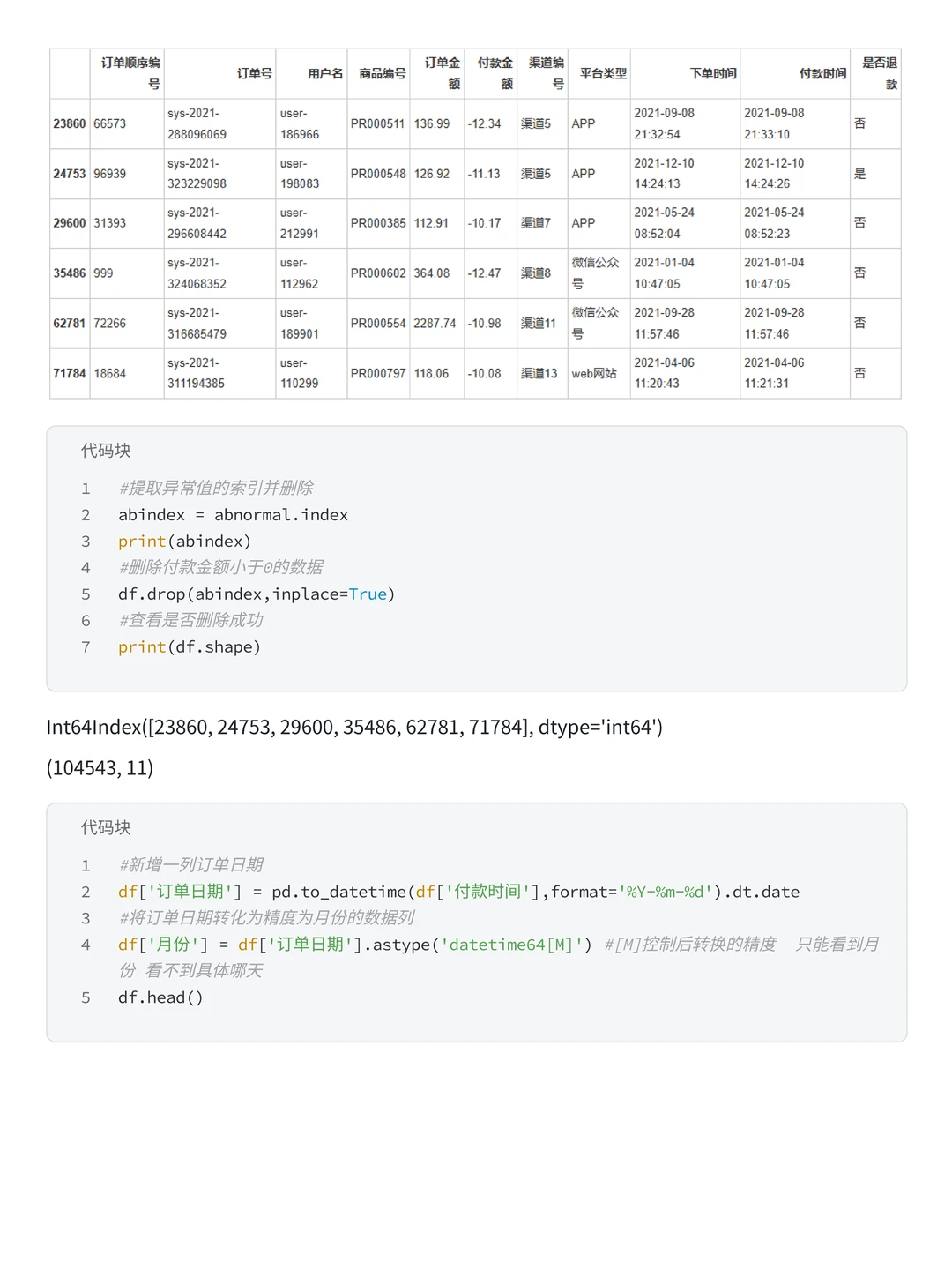Click the first 代码块 label

point(106,451)
